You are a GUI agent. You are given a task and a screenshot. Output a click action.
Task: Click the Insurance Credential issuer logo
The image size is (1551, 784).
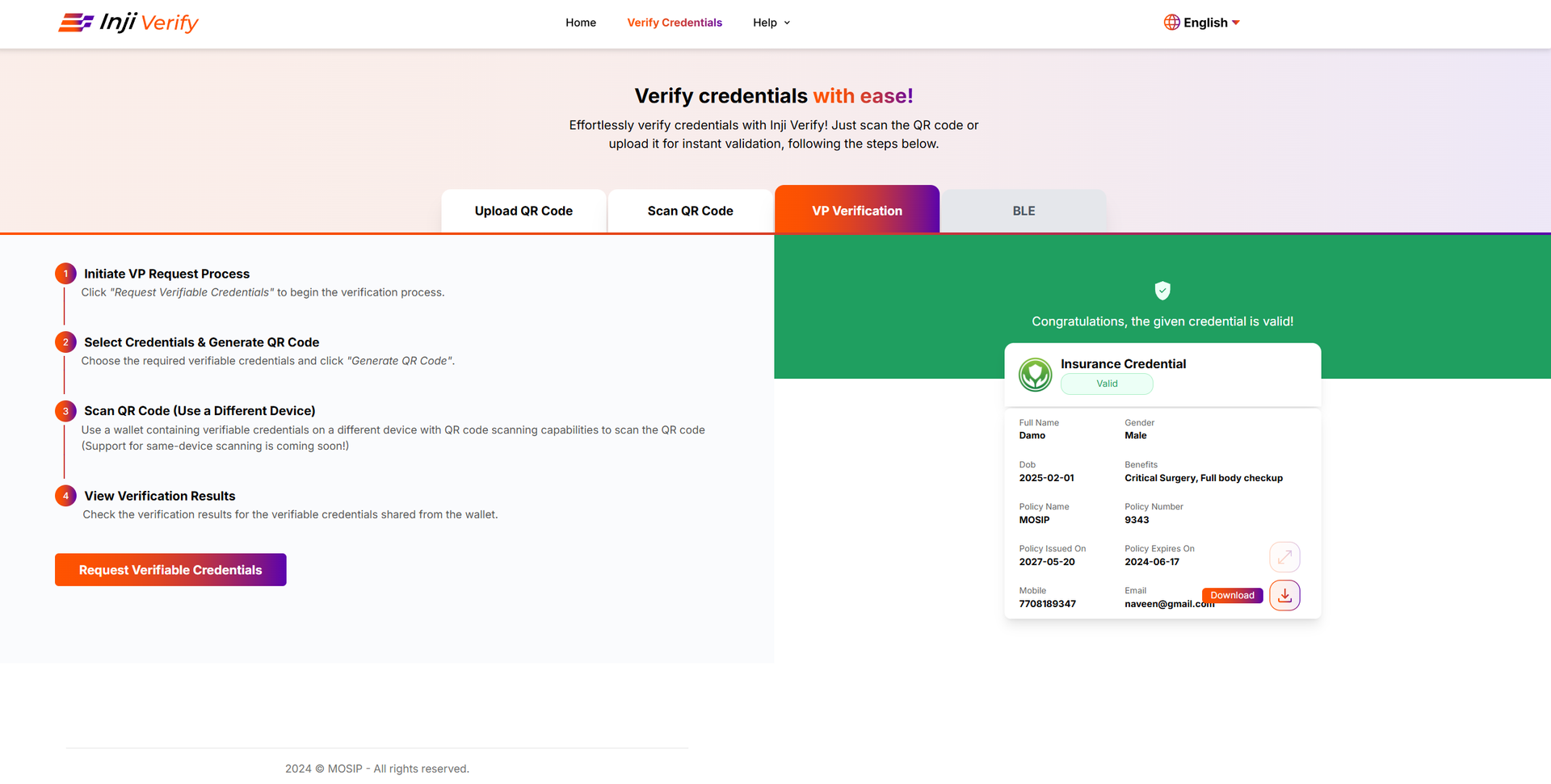pos(1035,375)
